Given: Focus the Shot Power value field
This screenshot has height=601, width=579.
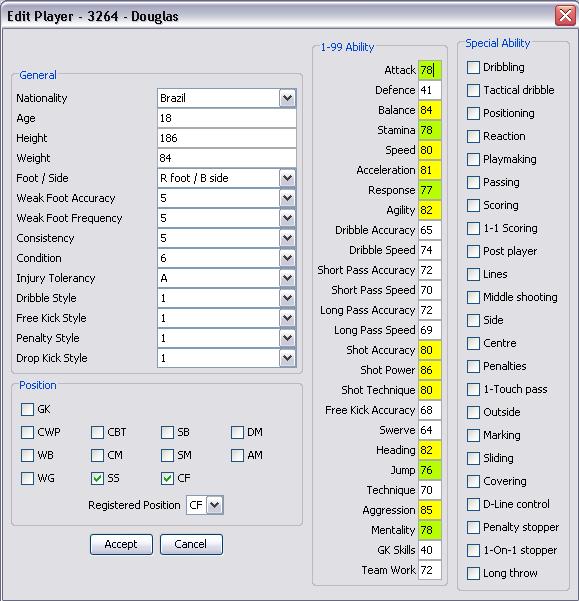Looking at the screenshot, I should (x=430, y=370).
